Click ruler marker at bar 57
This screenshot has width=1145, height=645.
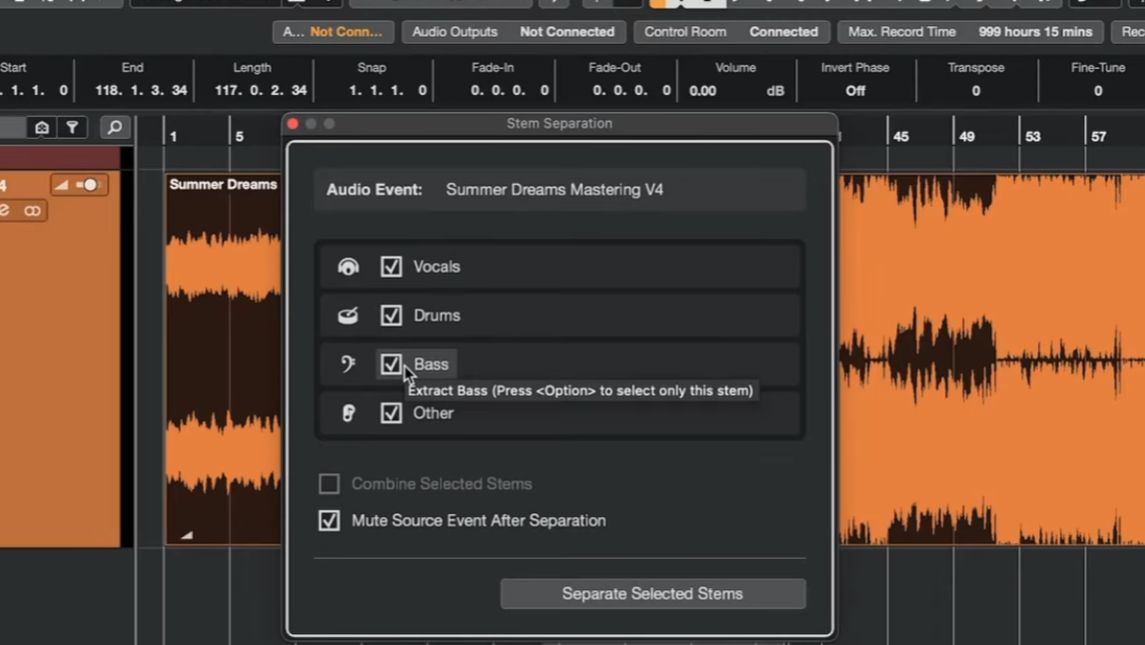1098,137
